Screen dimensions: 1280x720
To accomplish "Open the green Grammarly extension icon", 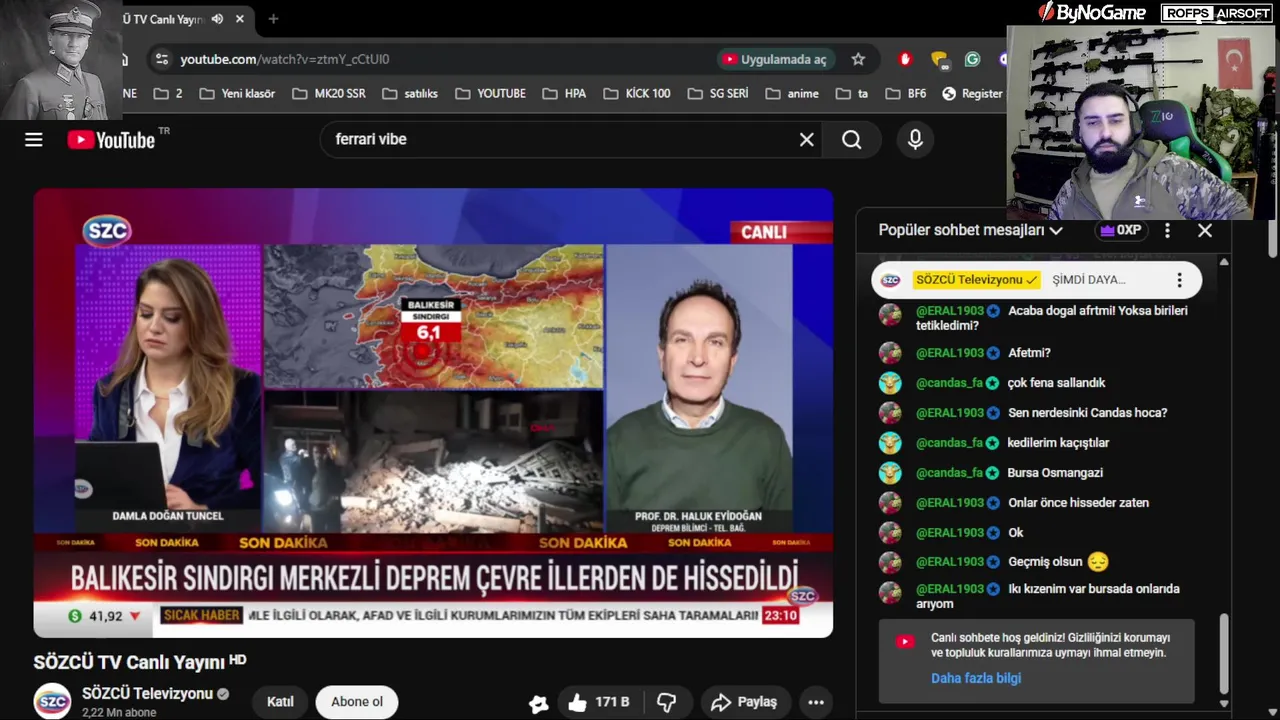I will click(x=972, y=59).
